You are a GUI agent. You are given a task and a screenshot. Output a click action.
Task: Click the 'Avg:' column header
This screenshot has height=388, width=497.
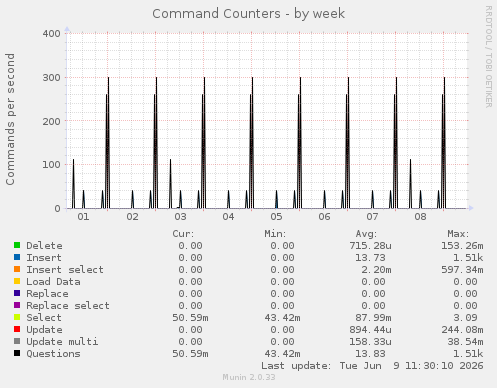[366, 234]
